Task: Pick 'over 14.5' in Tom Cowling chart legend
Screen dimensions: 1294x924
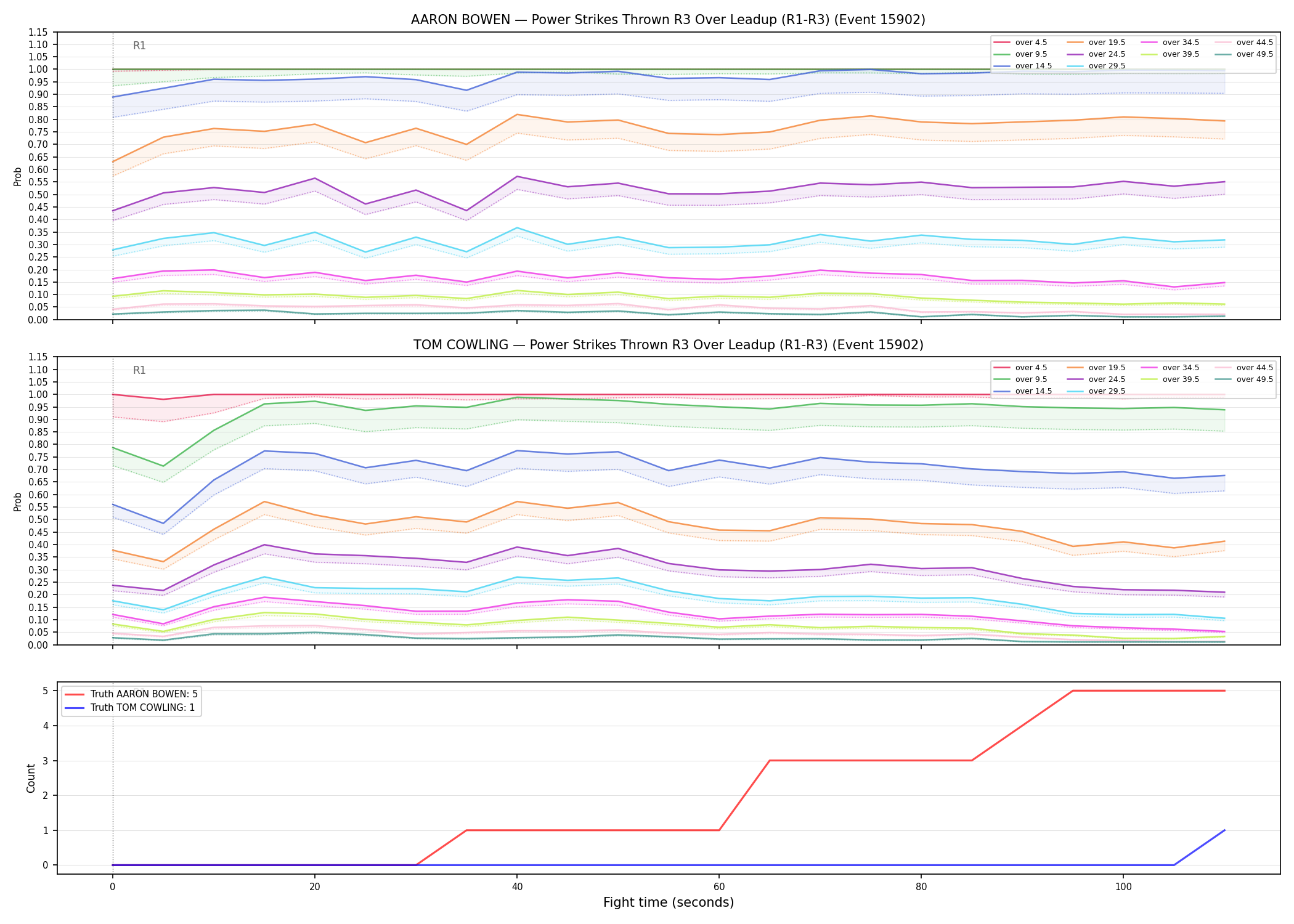Action: 1023,391
